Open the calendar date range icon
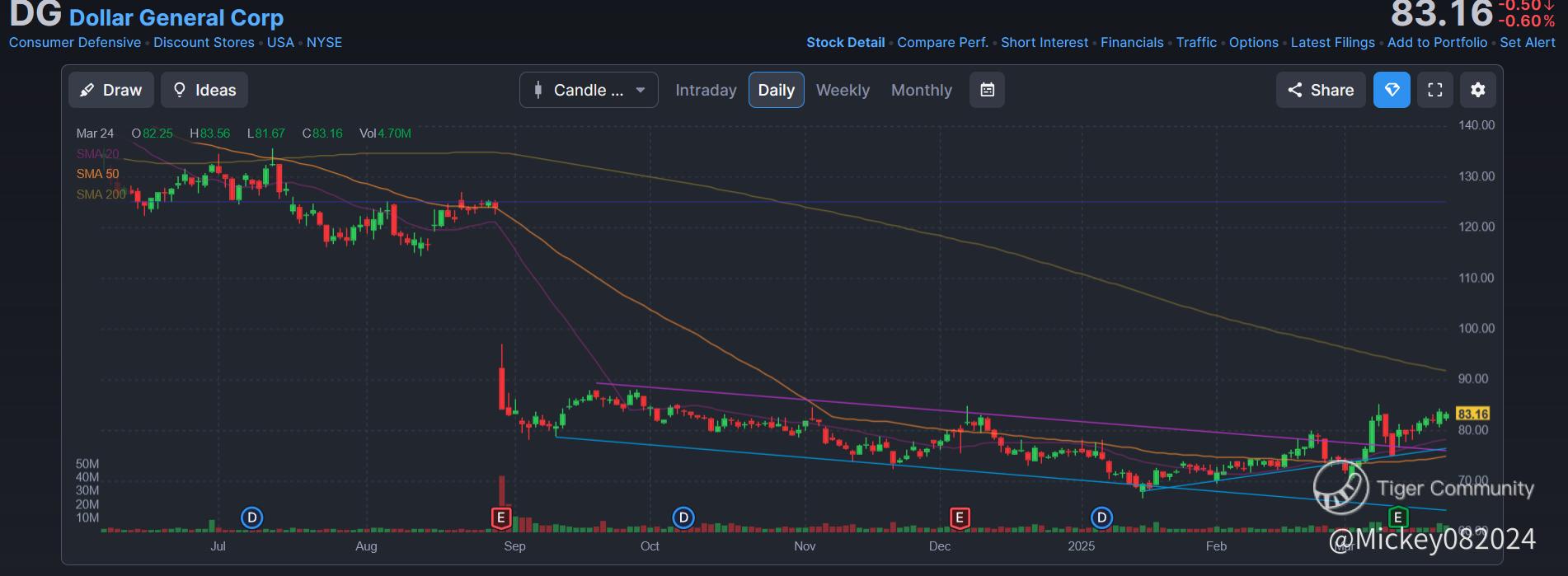The height and width of the screenshot is (576, 1568). click(x=987, y=90)
